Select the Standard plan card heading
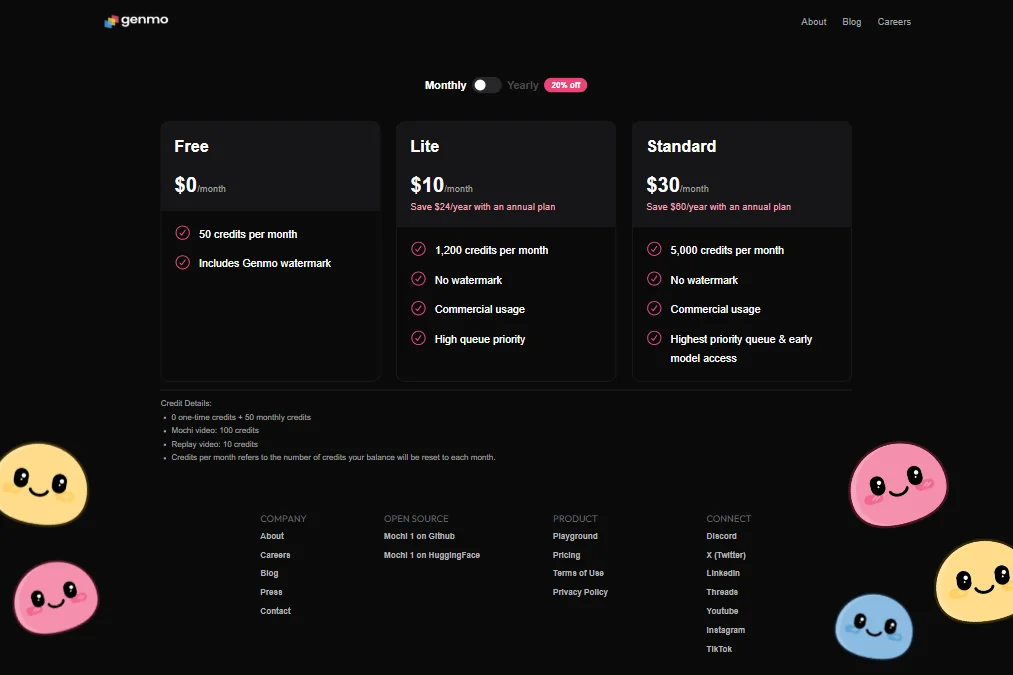The width and height of the screenshot is (1013, 675). coord(682,147)
